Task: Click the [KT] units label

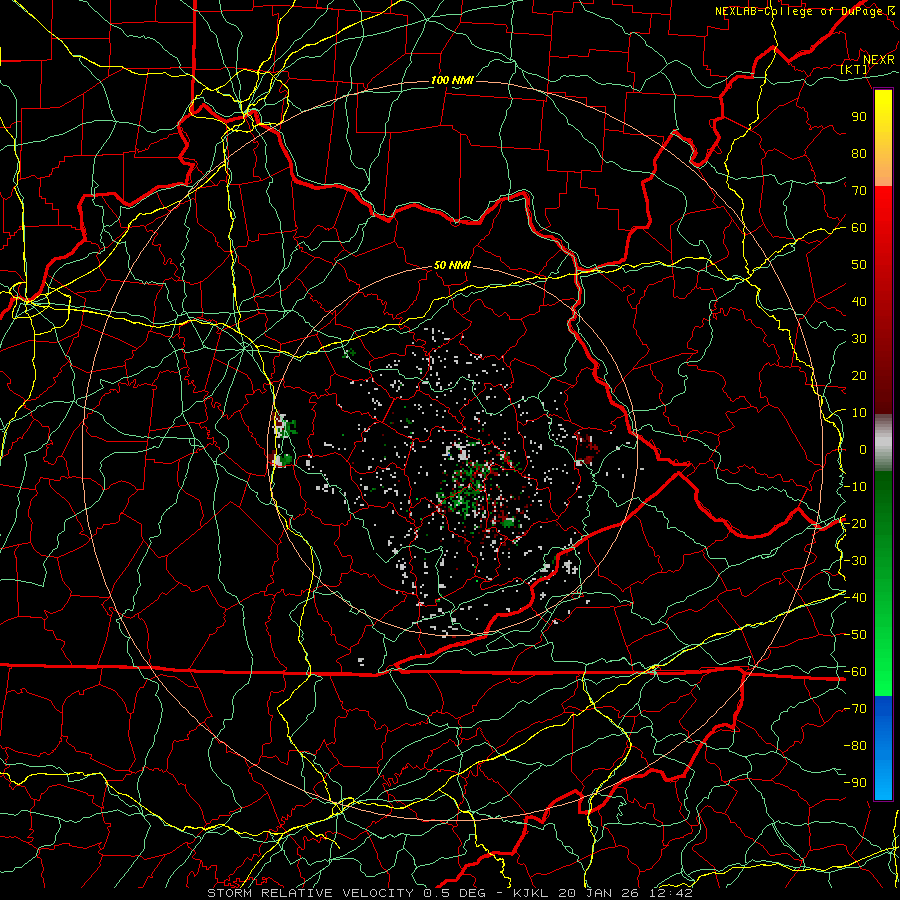Action: [x=854, y=69]
